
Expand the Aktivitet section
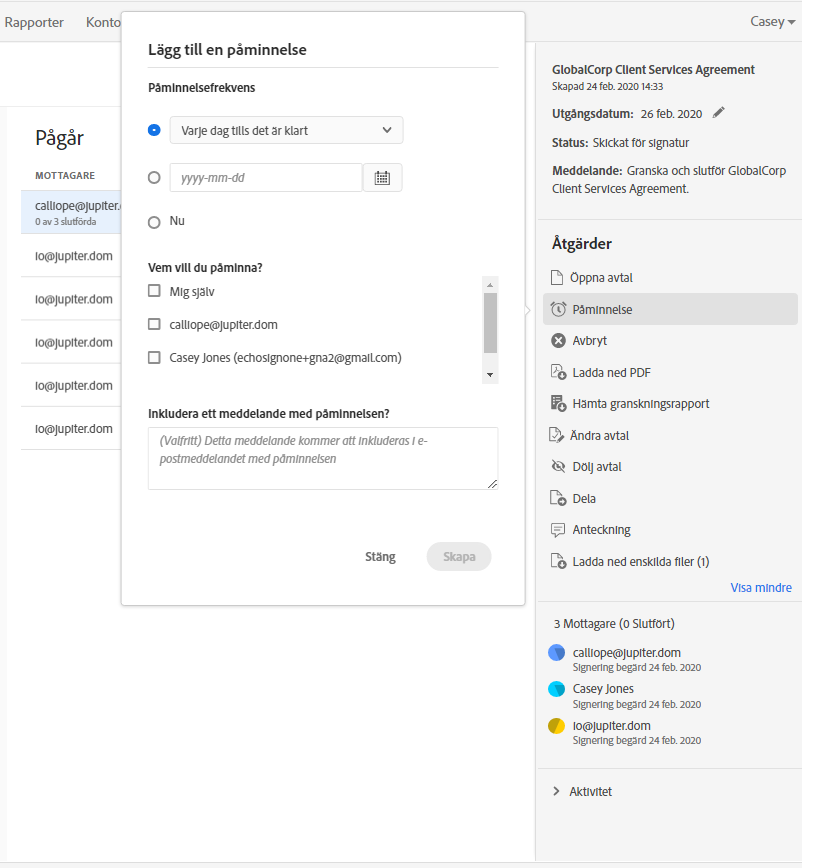pos(556,791)
